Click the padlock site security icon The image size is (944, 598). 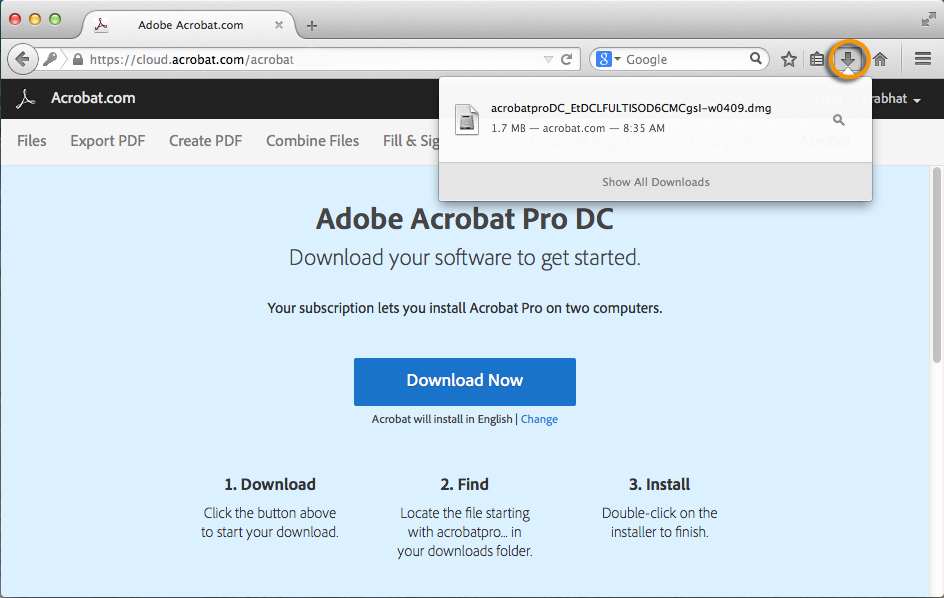click(78, 59)
